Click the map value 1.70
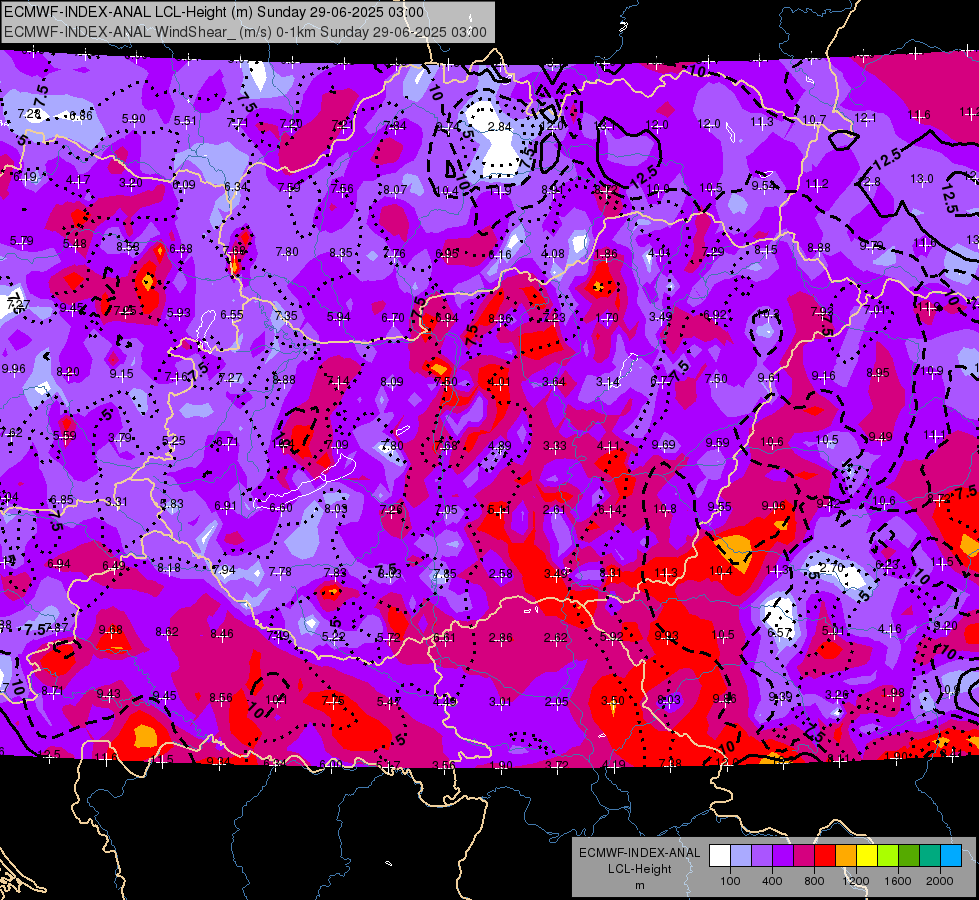The height and width of the screenshot is (900, 979). click(x=607, y=318)
